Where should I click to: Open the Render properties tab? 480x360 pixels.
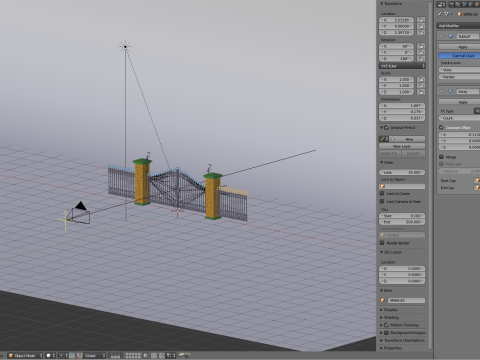(x=452, y=4)
